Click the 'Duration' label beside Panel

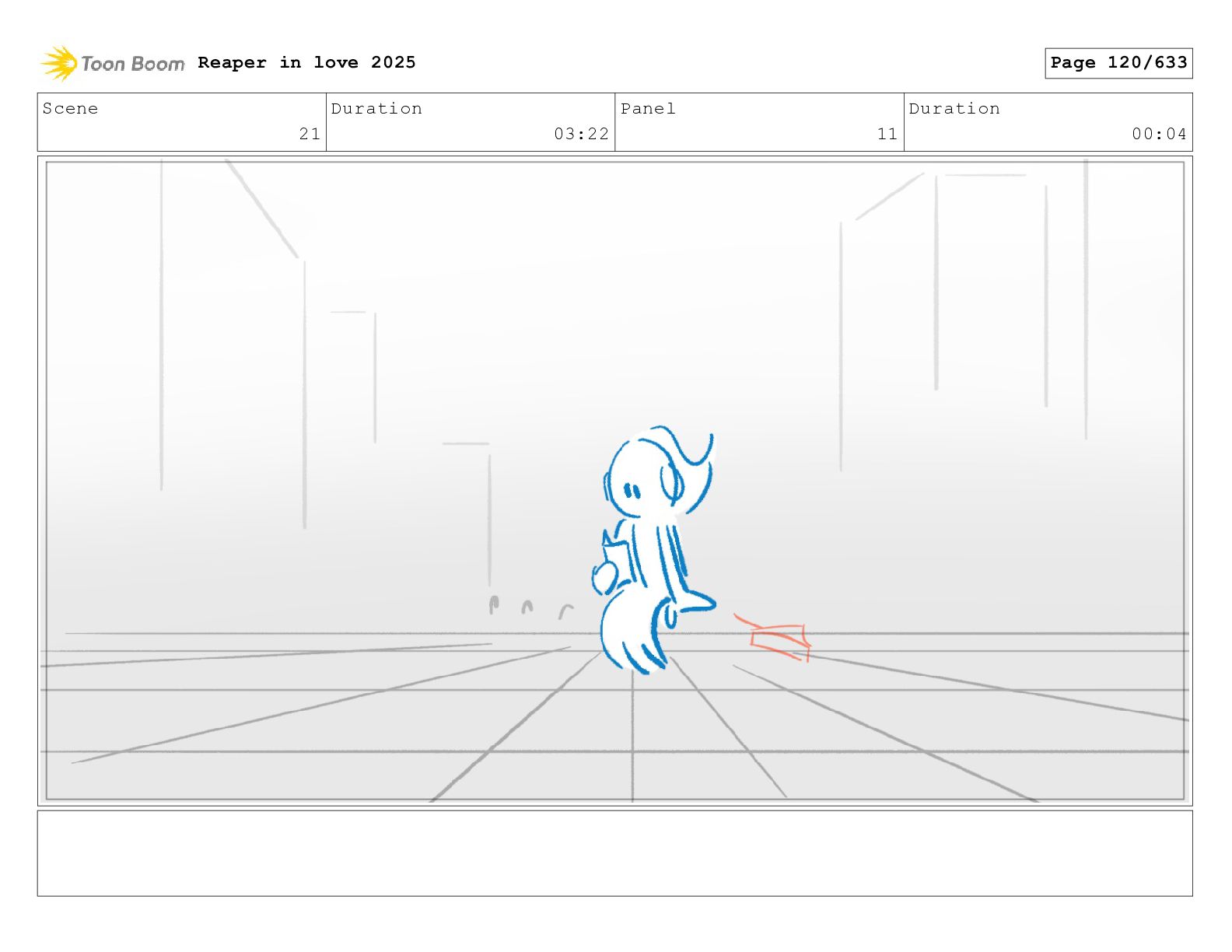point(954,109)
